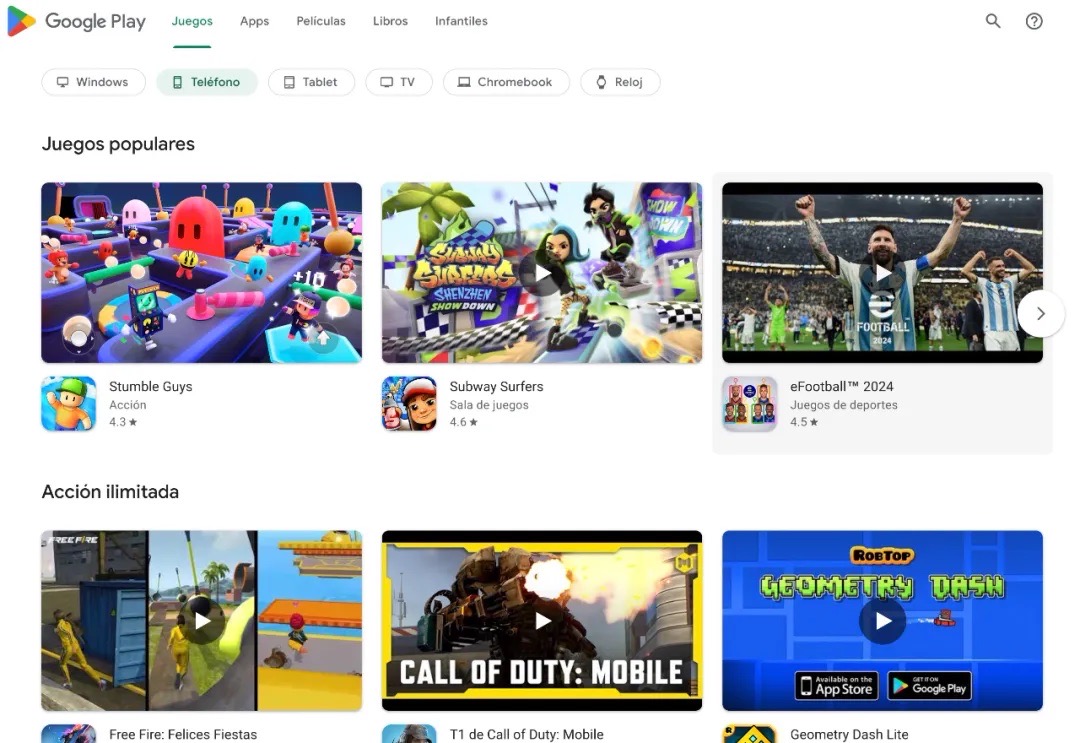The width and height of the screenshot is (1080, 743).
Task: Open Free Fire: Felices Fiestas title
Action: [x=183, y=734]
